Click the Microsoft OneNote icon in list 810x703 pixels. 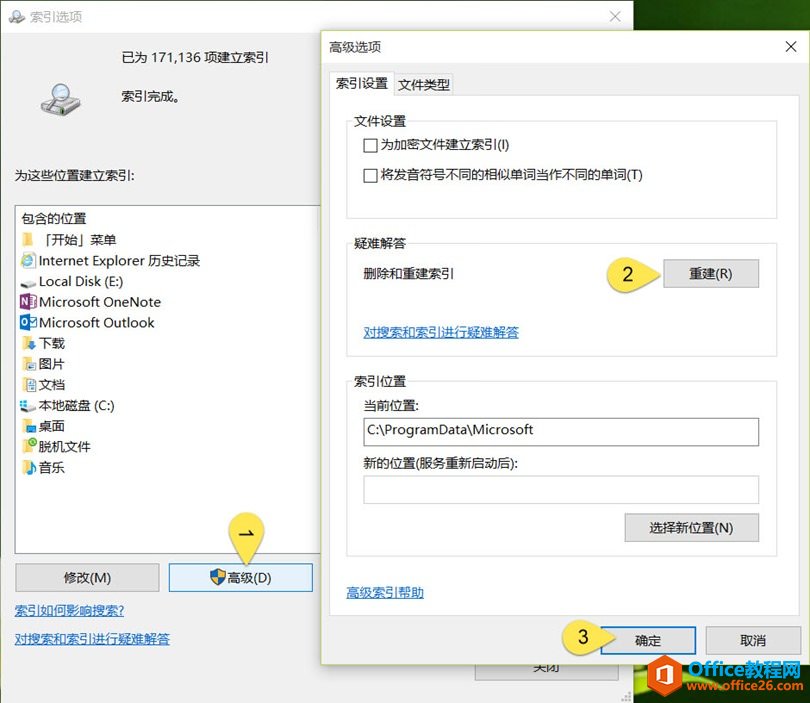28,302
